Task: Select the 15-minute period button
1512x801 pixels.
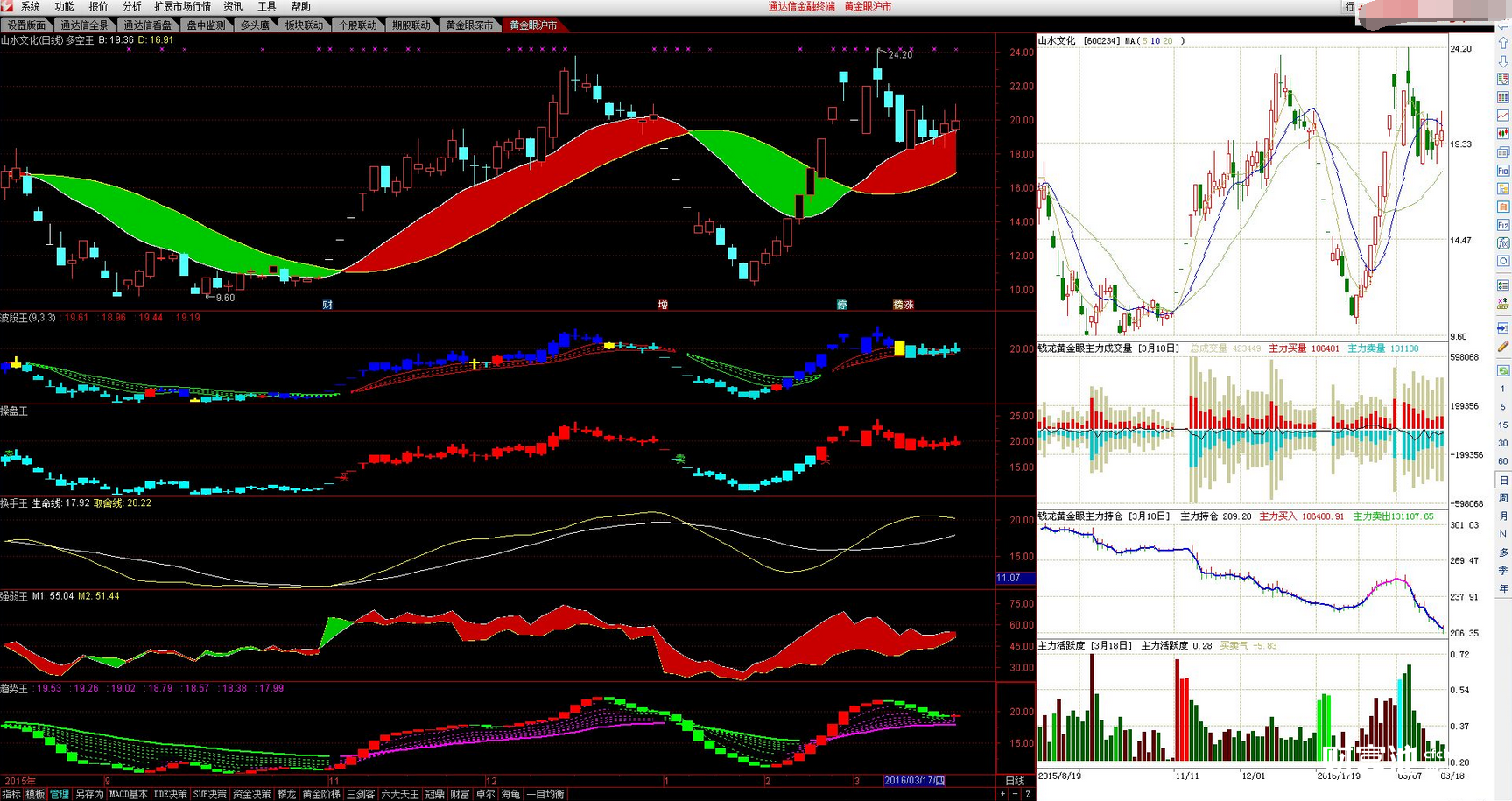Action: point(1503,425)
